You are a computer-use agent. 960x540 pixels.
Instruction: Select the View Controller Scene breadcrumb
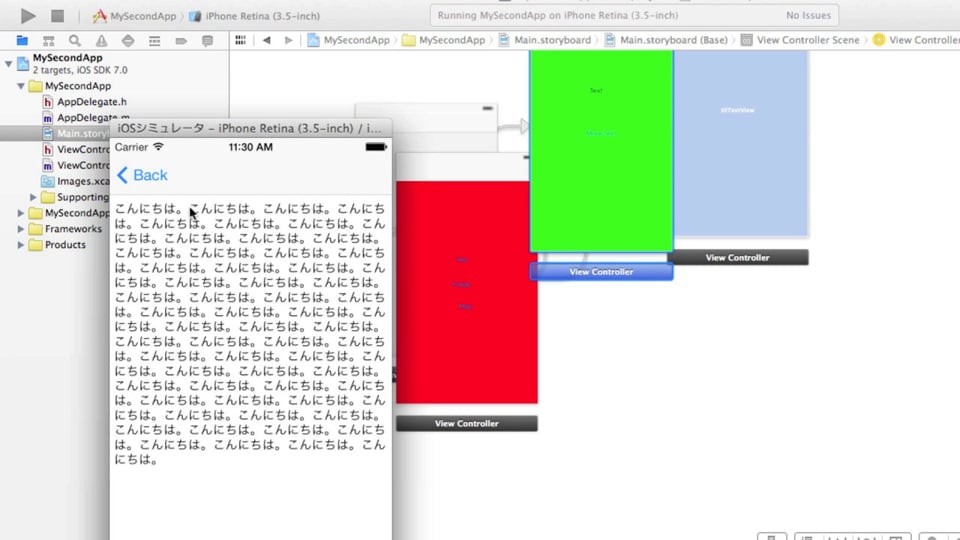[800, 40]
